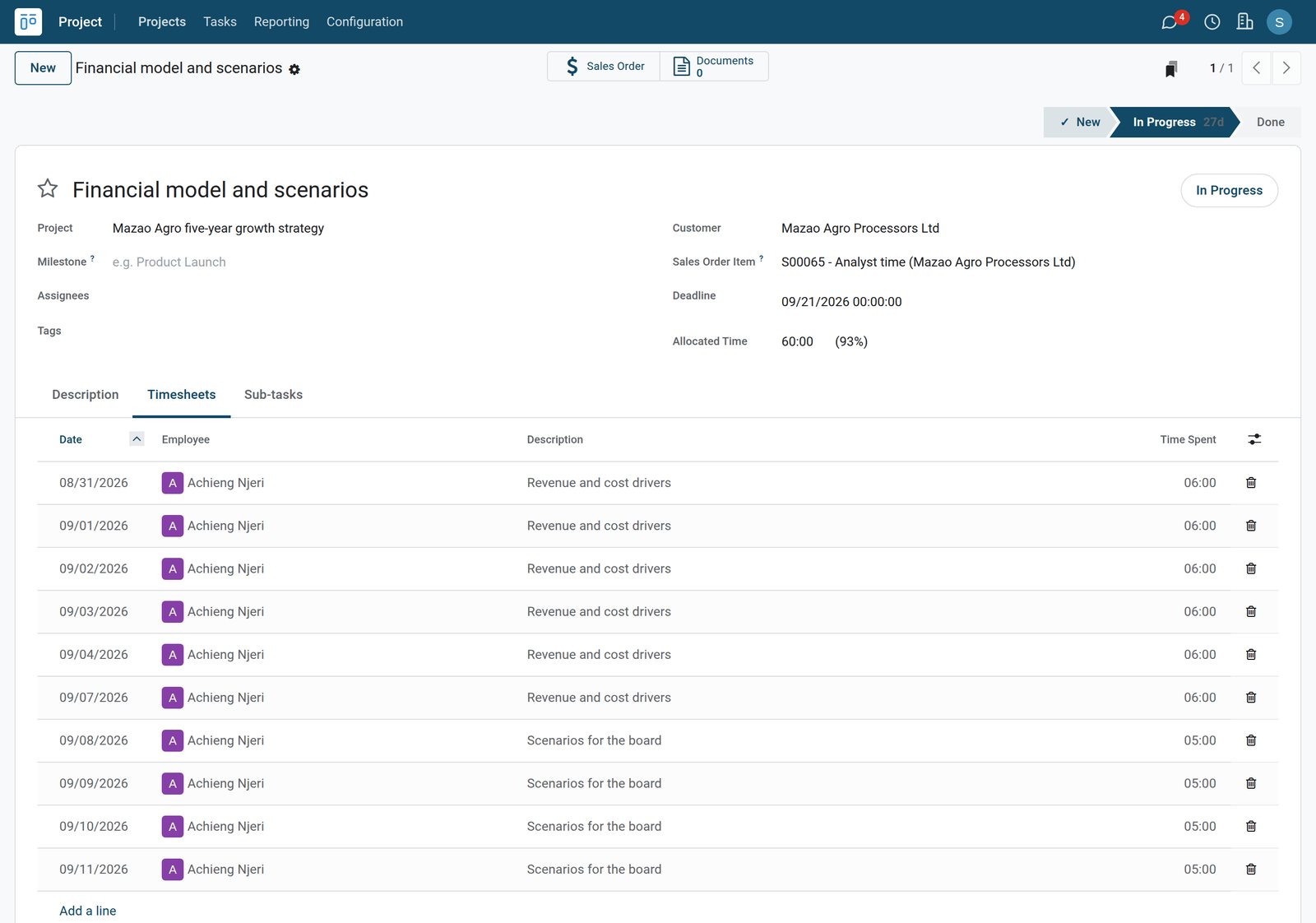The height and width of the screenshot is (923, 1316).
Task: Click the Allocated Time 60:00 field
Action: [x=797, y=341]
